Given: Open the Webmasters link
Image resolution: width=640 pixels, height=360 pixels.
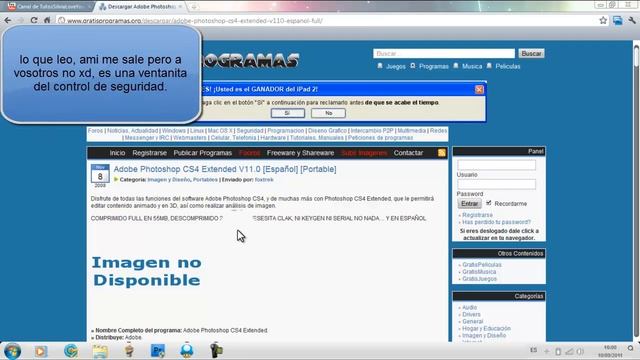Looking at the screenshot, I should click(190, 138).
